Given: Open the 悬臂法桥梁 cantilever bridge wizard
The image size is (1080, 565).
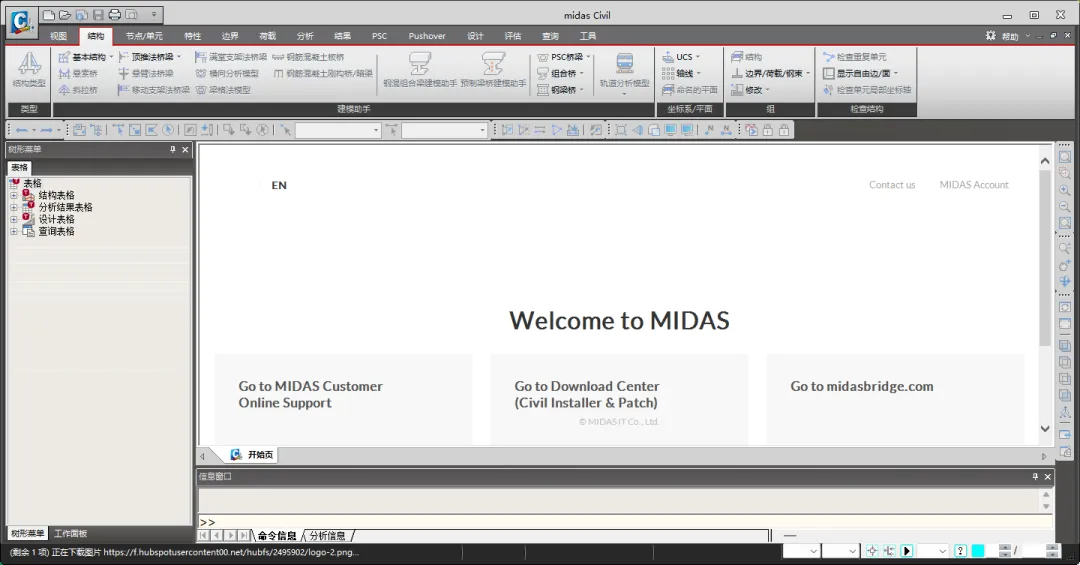Looking at the screenshot, I should coord(145,73).
